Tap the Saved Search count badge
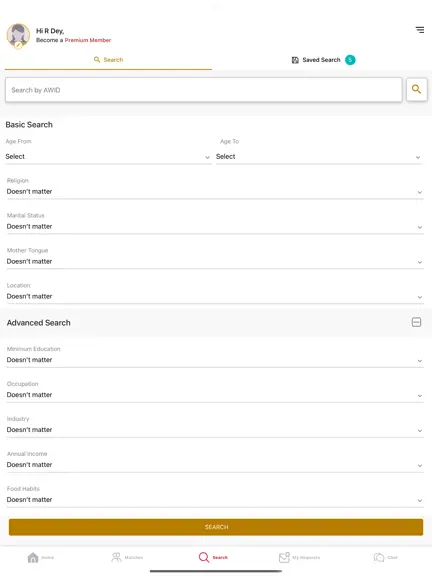Viewport: 432px width, 576px height. click(x=350, y=60)
